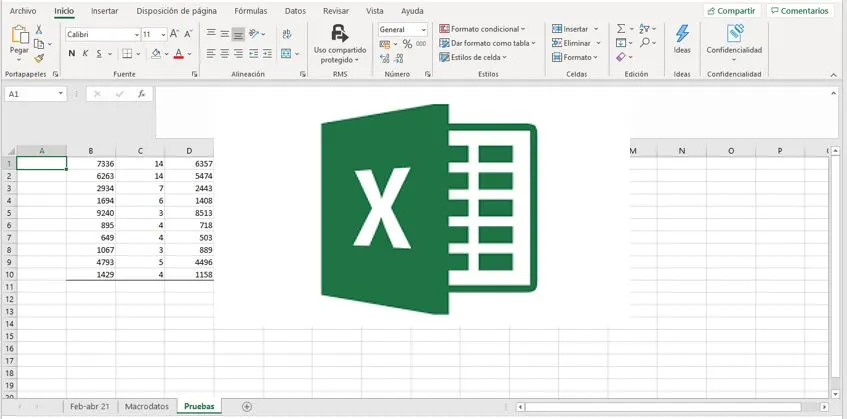The width and height of the screenshot is (847, 419).
Task: Click Eliminar cells button
Action: [x=576, y=43]
